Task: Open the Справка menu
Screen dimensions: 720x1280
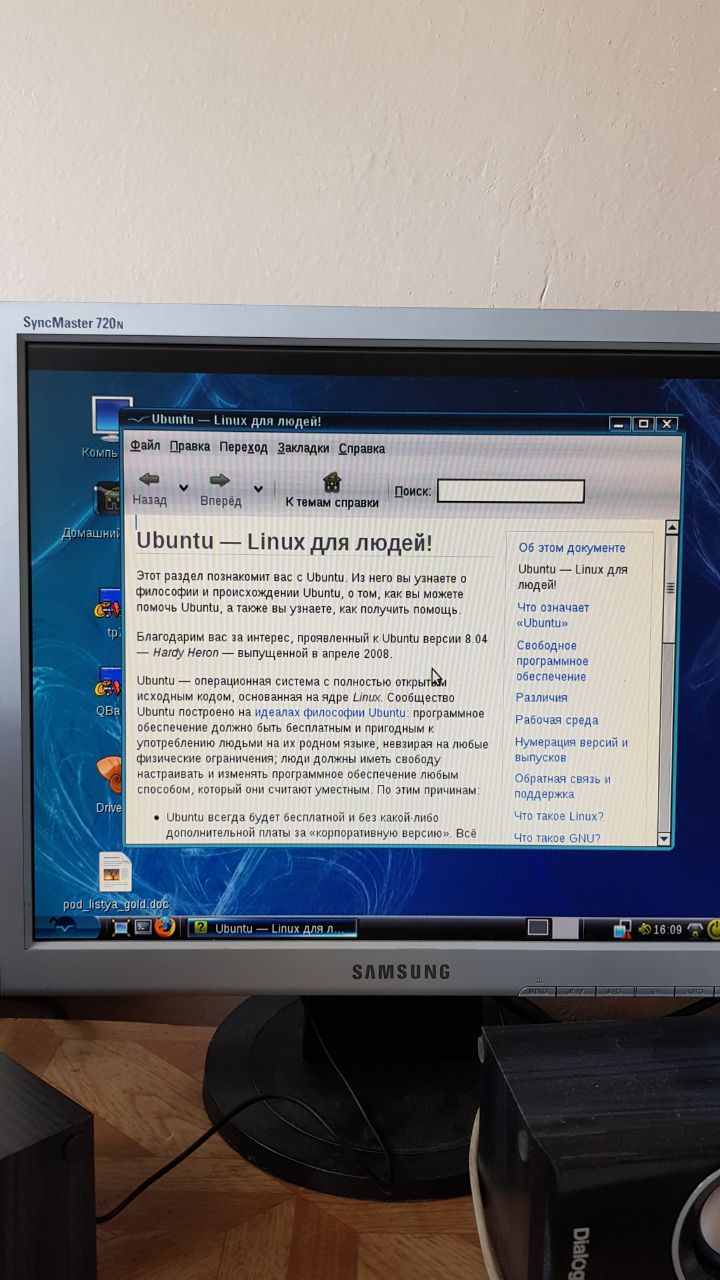Action: point(362,449)
